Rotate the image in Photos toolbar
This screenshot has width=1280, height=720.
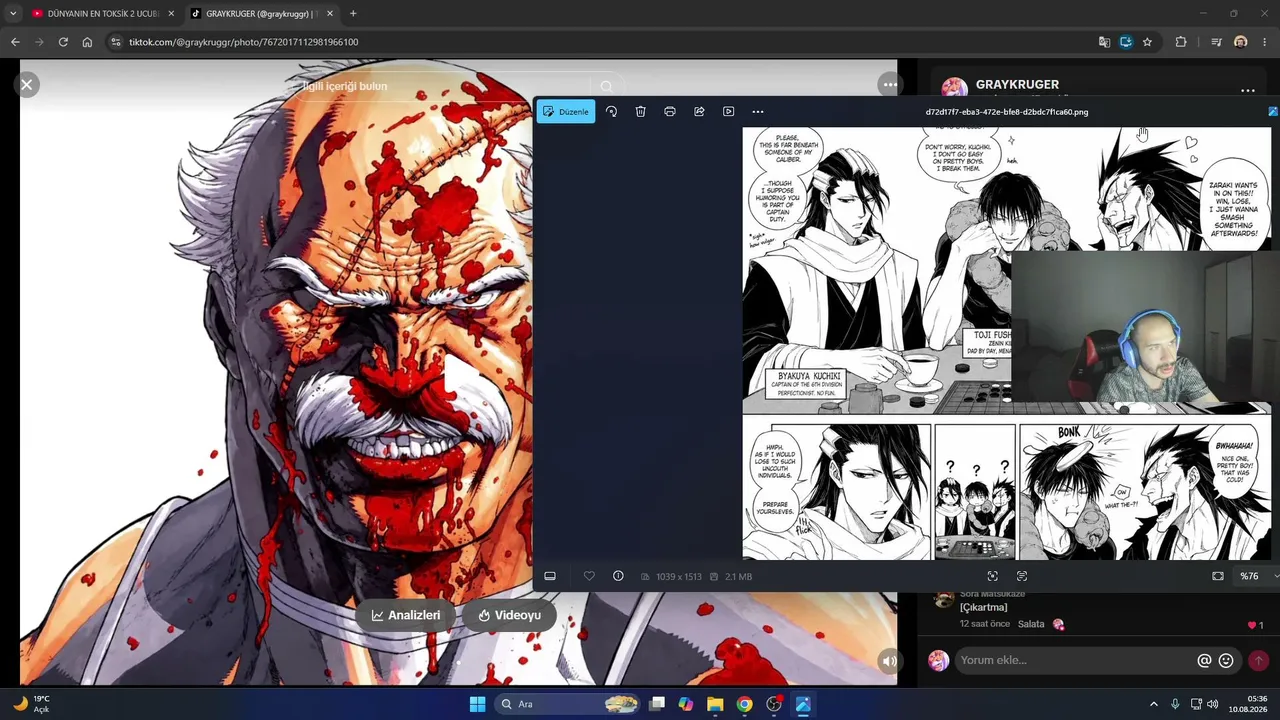coord(611,111)
